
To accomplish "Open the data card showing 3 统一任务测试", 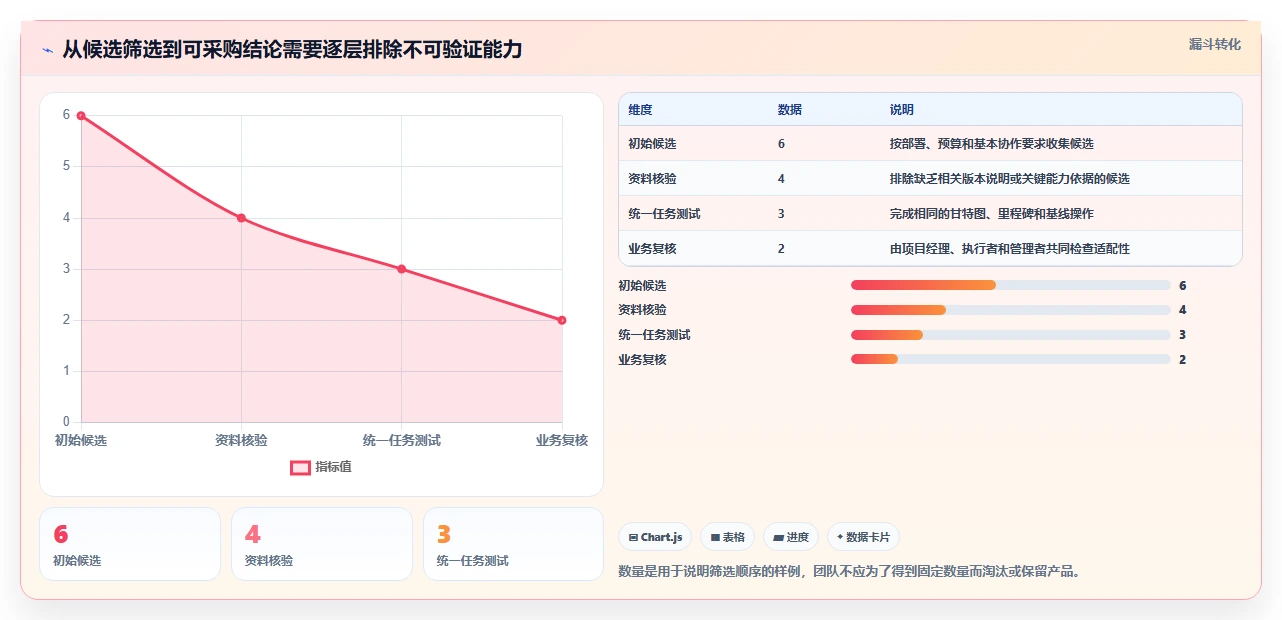I will point(513,544).
